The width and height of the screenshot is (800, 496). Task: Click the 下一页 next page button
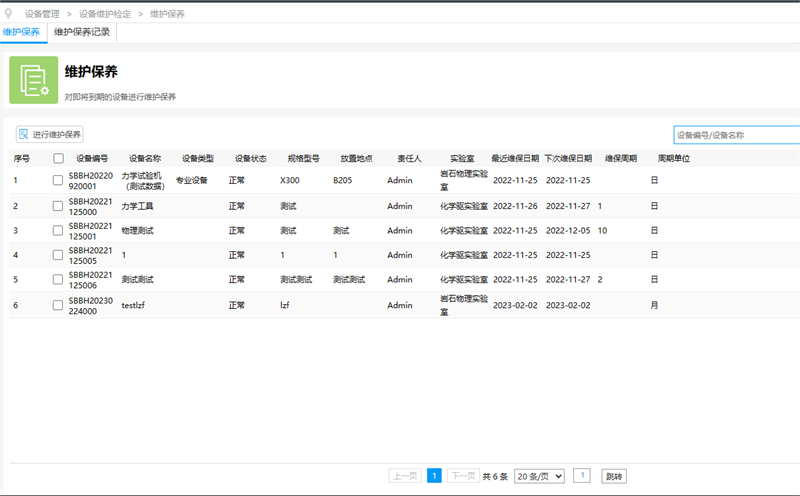point(462,476)
